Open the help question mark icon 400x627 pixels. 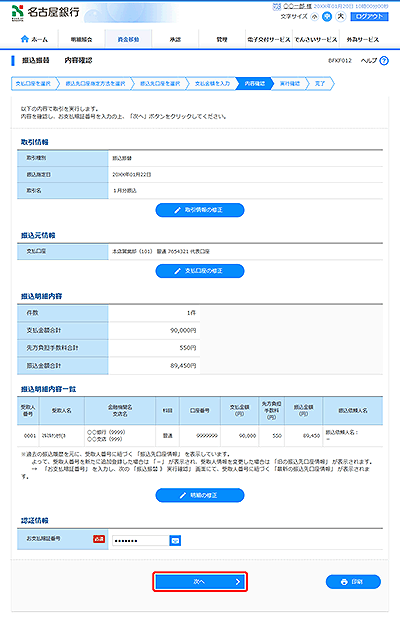tap(384, 61)
